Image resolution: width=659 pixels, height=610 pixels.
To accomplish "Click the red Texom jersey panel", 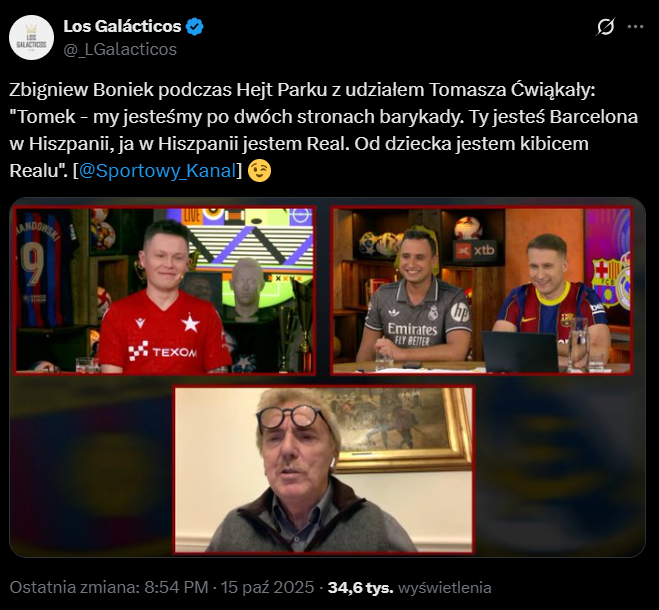I will pyautogui.click(x=165, y=290).
